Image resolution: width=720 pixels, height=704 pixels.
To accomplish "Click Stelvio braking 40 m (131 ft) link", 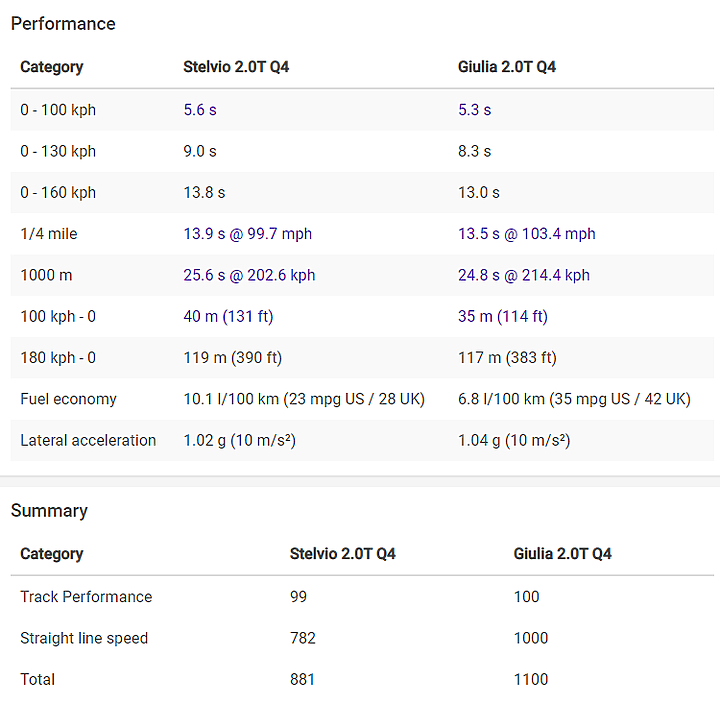I will point(228,317).
